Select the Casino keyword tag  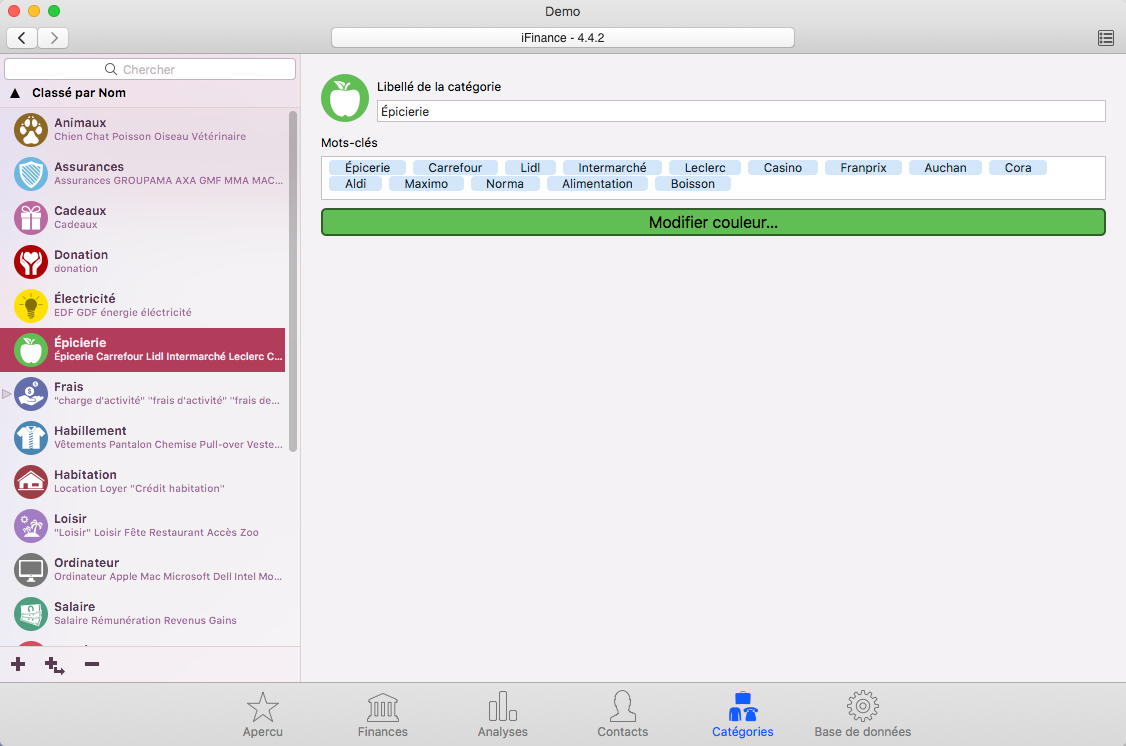point(783,167)
